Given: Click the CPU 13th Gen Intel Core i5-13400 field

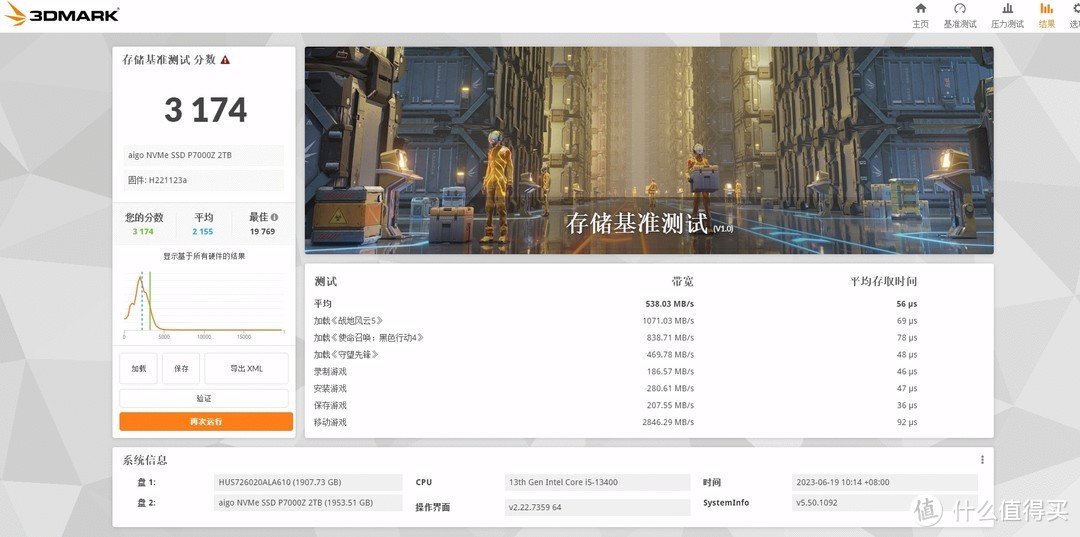Looking at the screenshot, I should pos(597,482).
